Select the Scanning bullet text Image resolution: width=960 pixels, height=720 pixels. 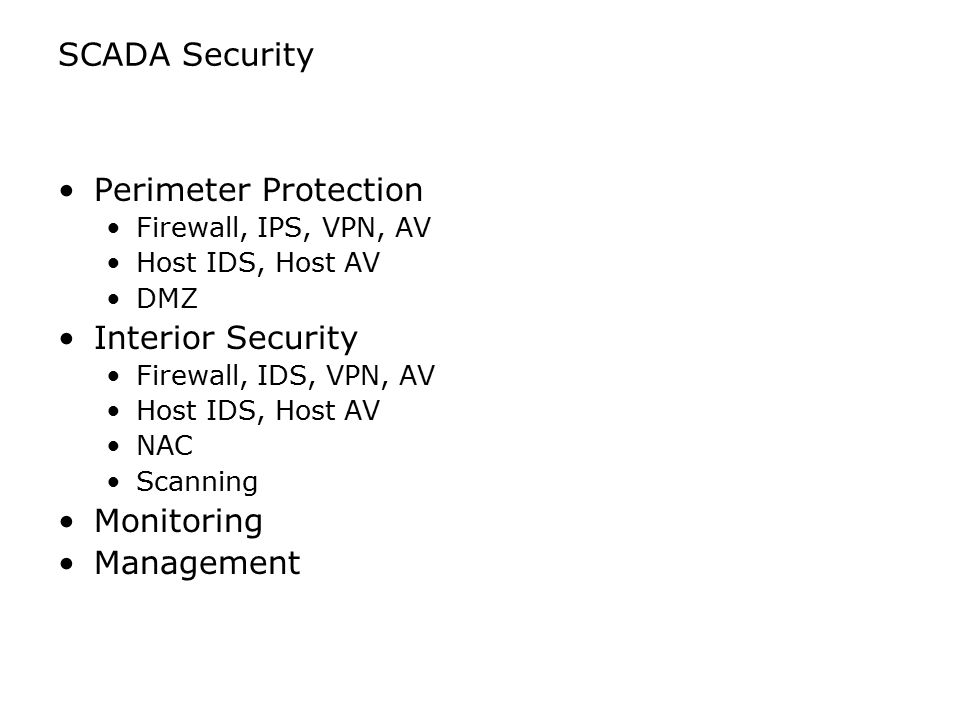point(197,482)
